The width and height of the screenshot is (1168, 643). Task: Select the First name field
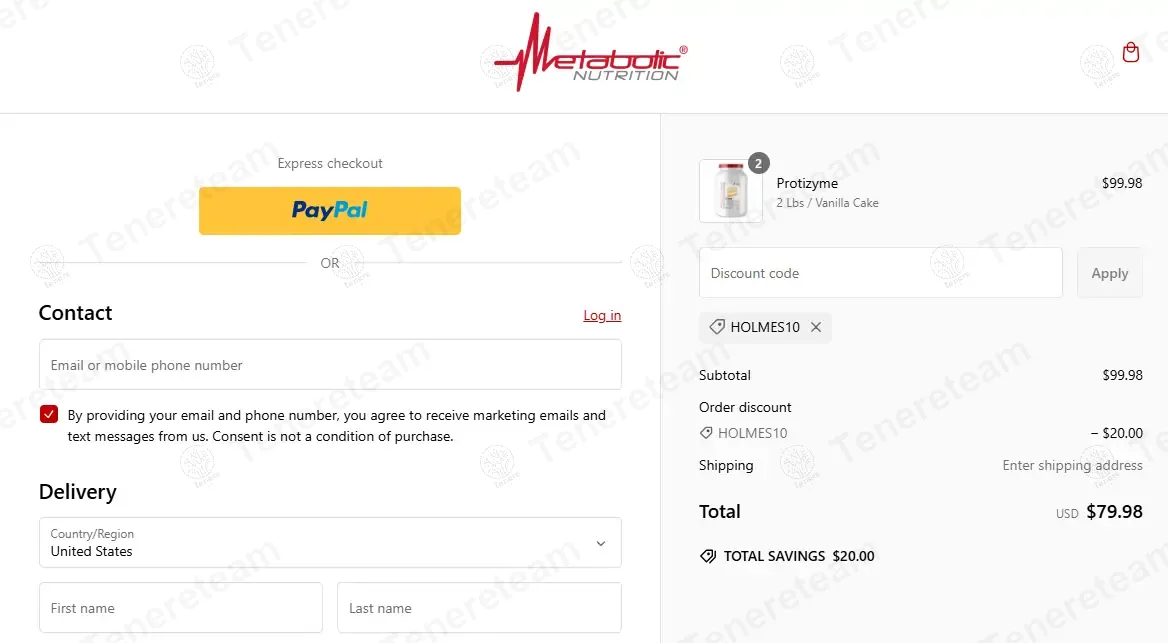pos(181,608)
